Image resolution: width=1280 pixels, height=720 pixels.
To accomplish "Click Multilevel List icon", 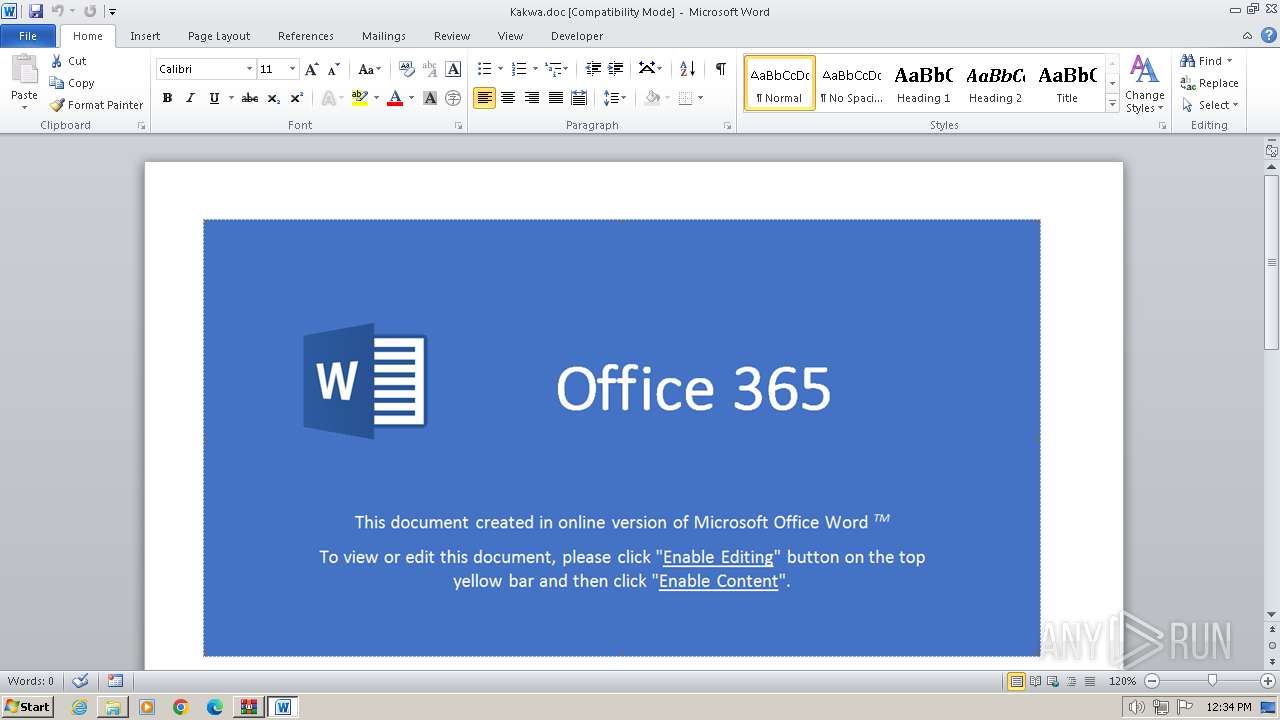I will [x=553, y=69].
